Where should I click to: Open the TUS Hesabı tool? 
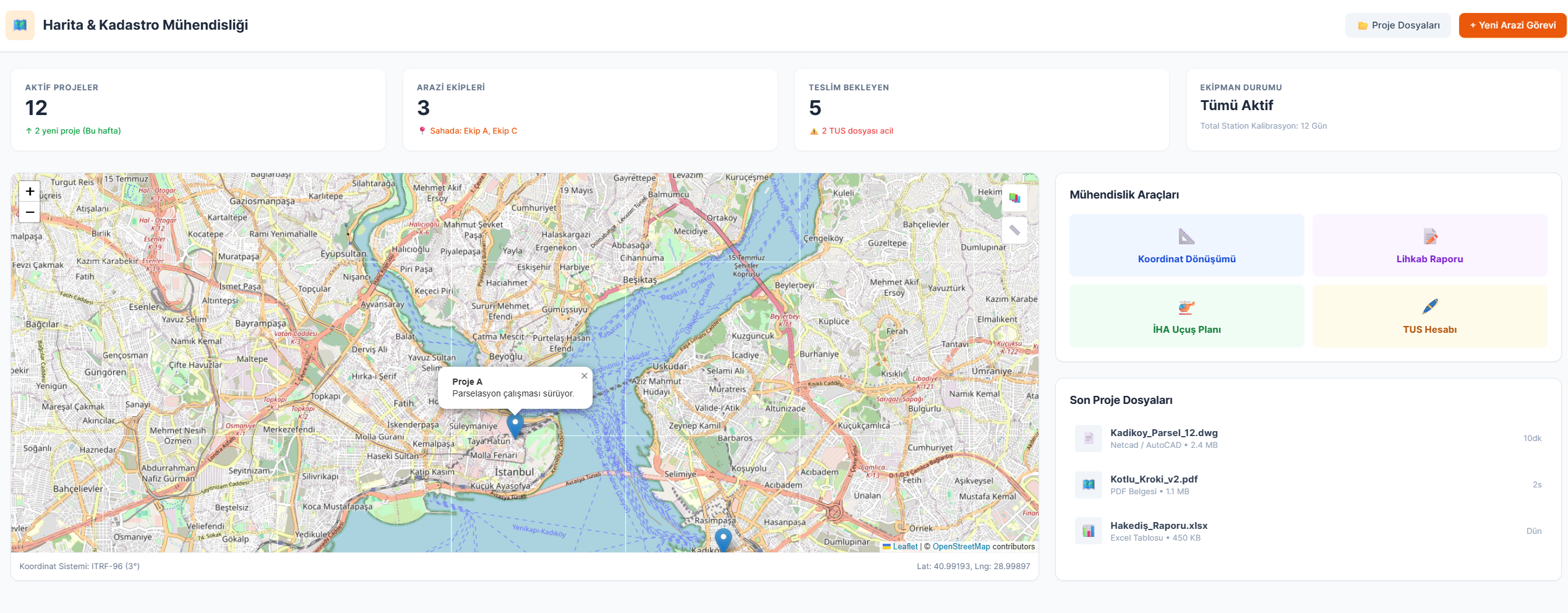tap(1429, 316)
